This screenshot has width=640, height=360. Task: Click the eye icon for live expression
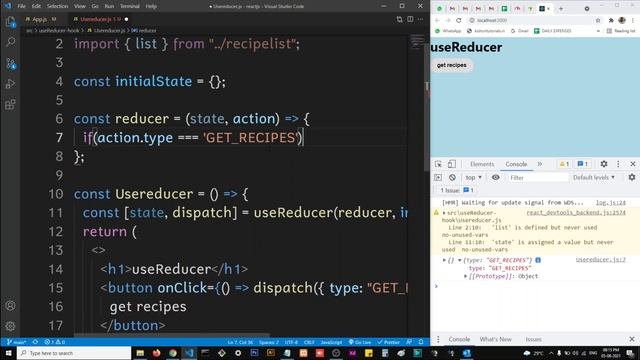click(x=496, y=178)
